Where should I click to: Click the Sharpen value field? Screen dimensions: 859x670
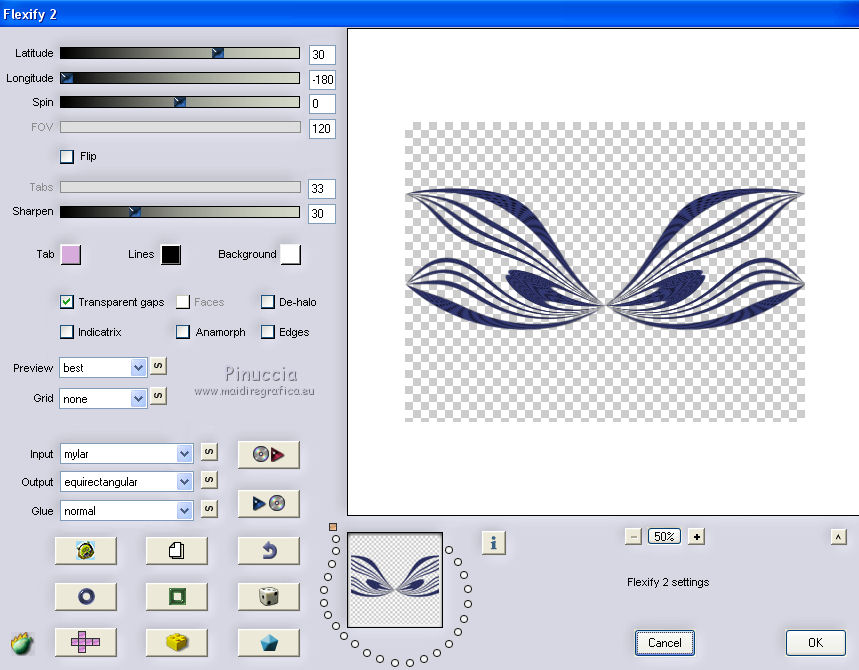[322, 214]
